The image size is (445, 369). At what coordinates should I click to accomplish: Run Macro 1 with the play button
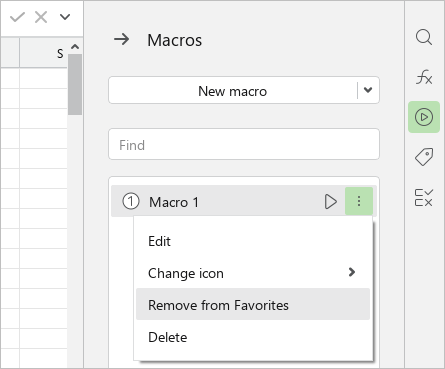coord(330,202)
